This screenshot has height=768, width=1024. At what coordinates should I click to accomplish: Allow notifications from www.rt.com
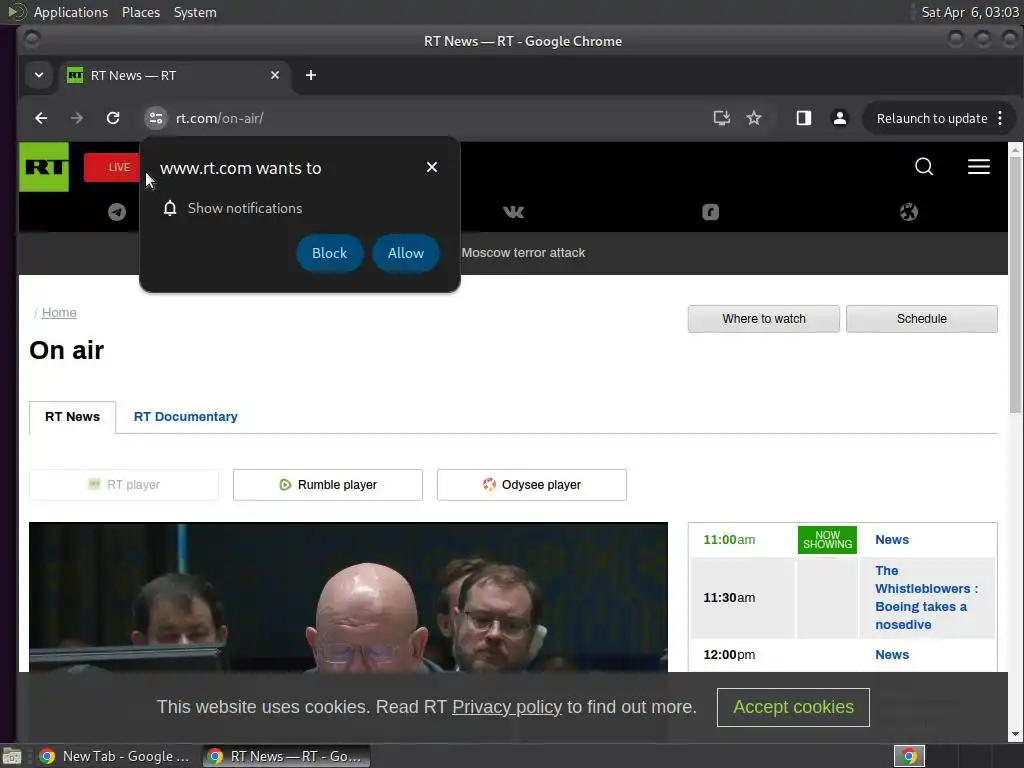click(406, 253)
